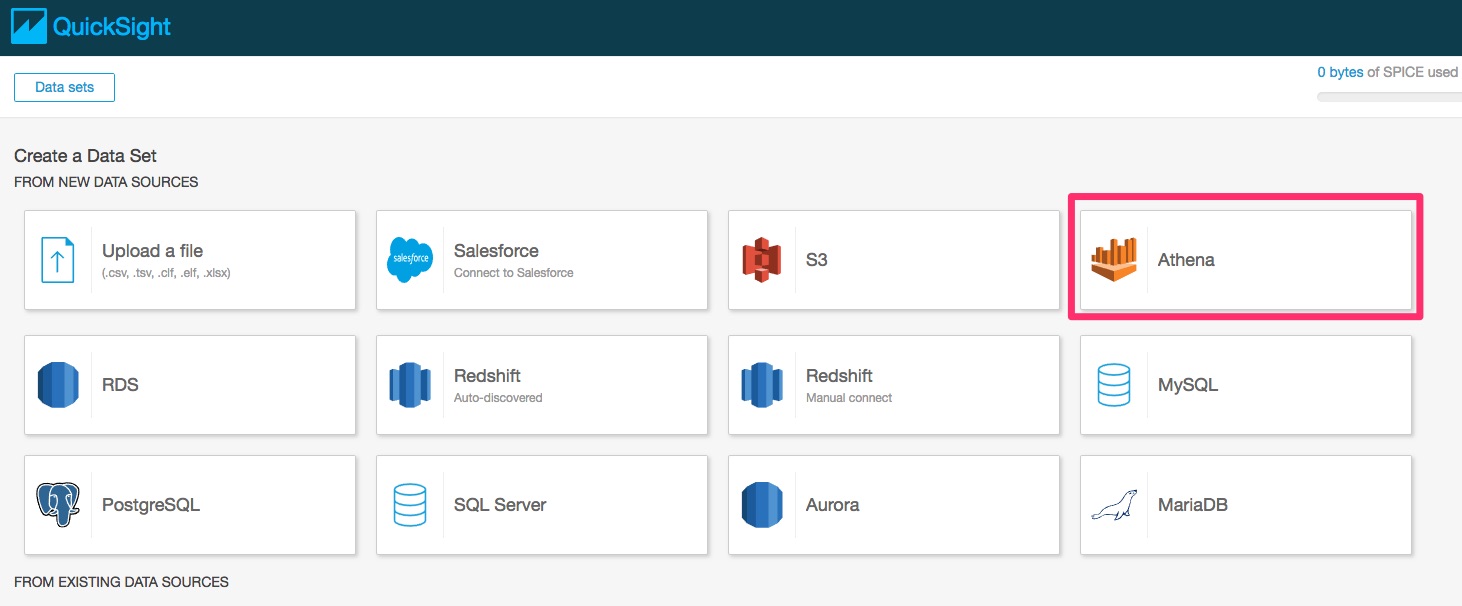The height and width of the screenshot is (606, 1462).
Task: Click the Upload a file icon
Action: [58, 260]
